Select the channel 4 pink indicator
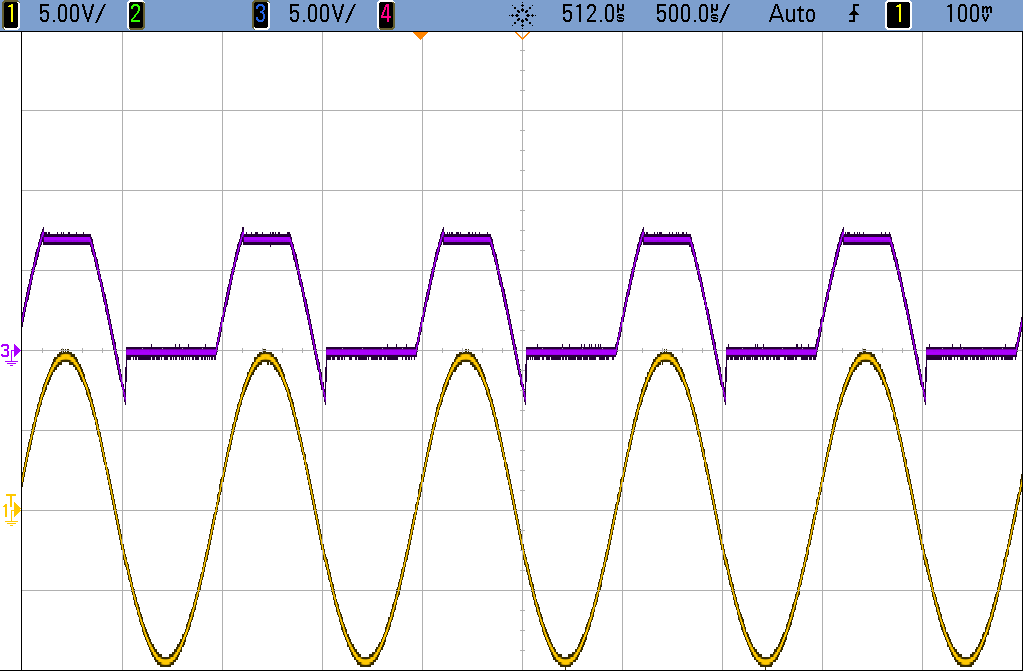This screenshot has height=671, width=1023. [386, 14]
